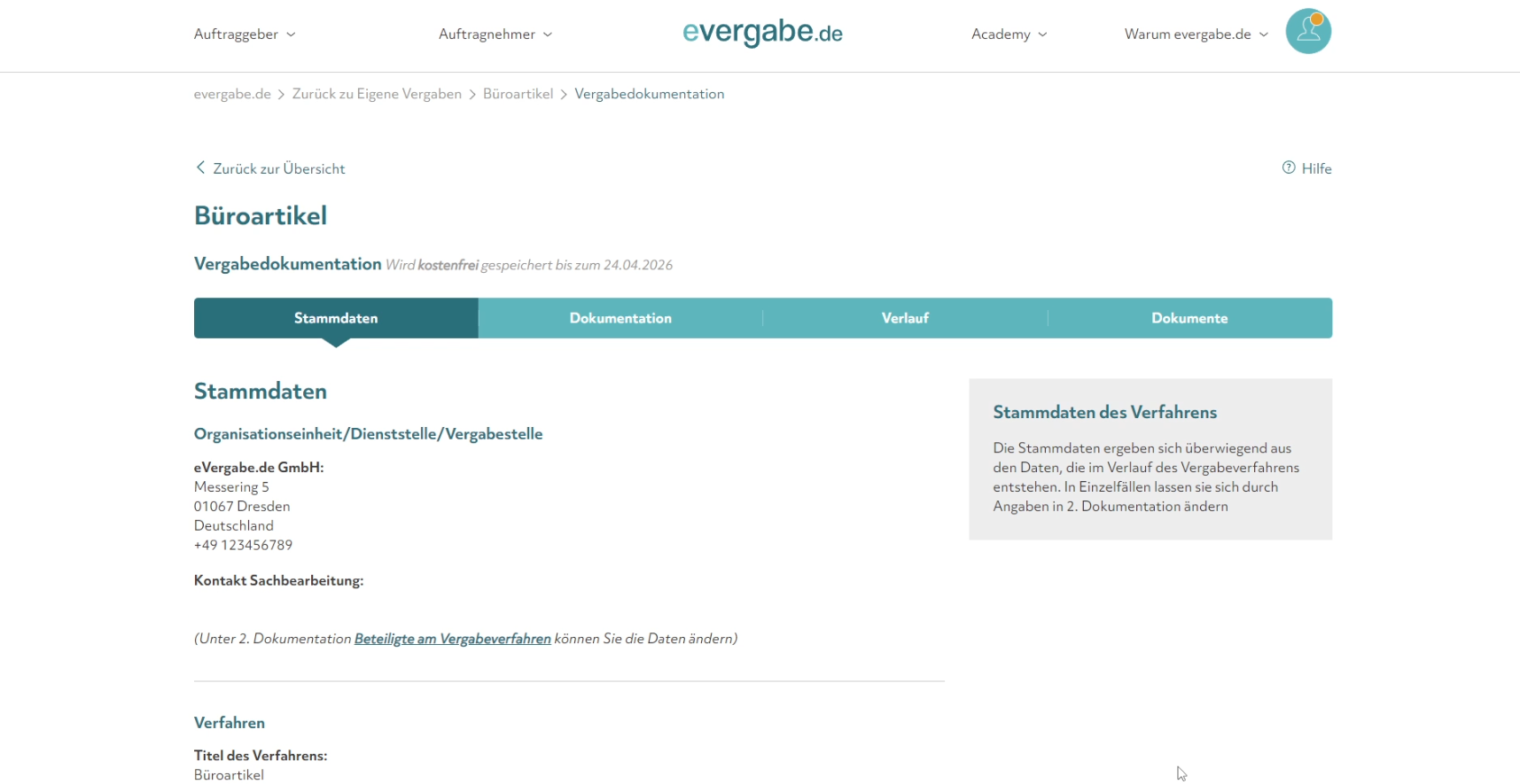The width and height of the screenshot is (1520, 784).
Task: Click the Hilfe question mark icon
Action: click(1289, 167)
